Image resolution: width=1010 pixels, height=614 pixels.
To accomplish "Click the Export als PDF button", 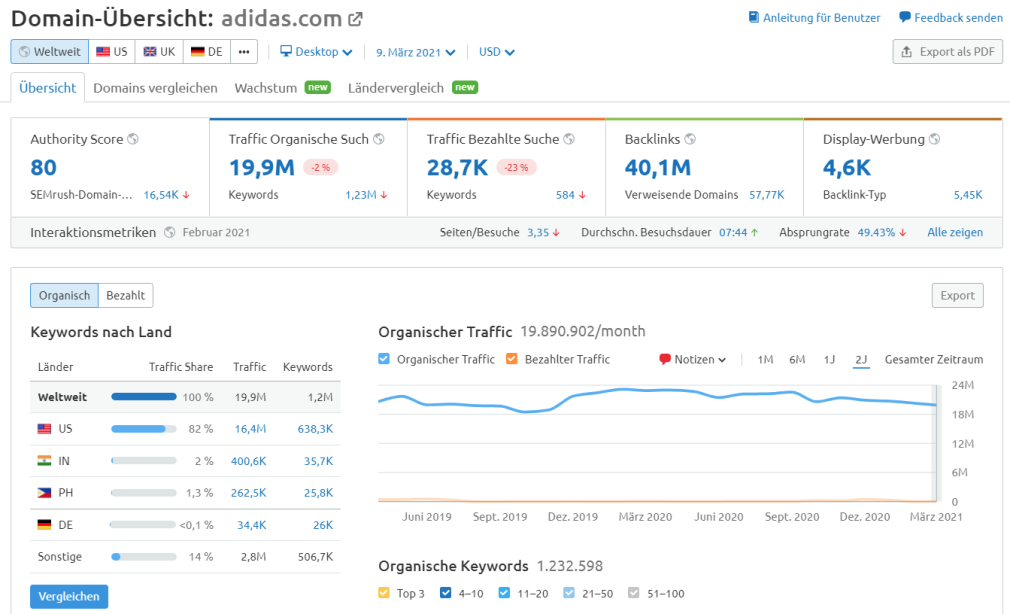I will (947, 52).
